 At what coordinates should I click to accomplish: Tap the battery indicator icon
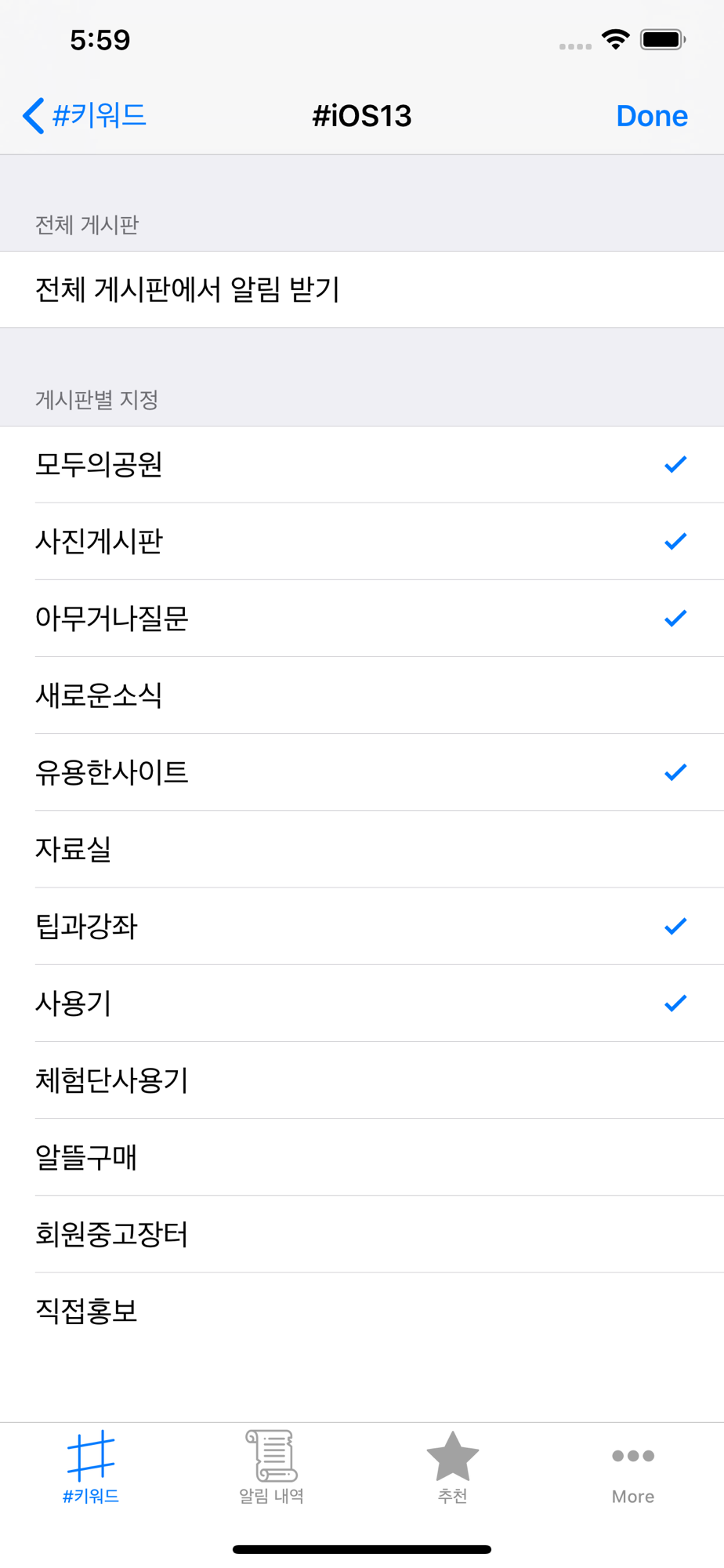pos(663,39)
